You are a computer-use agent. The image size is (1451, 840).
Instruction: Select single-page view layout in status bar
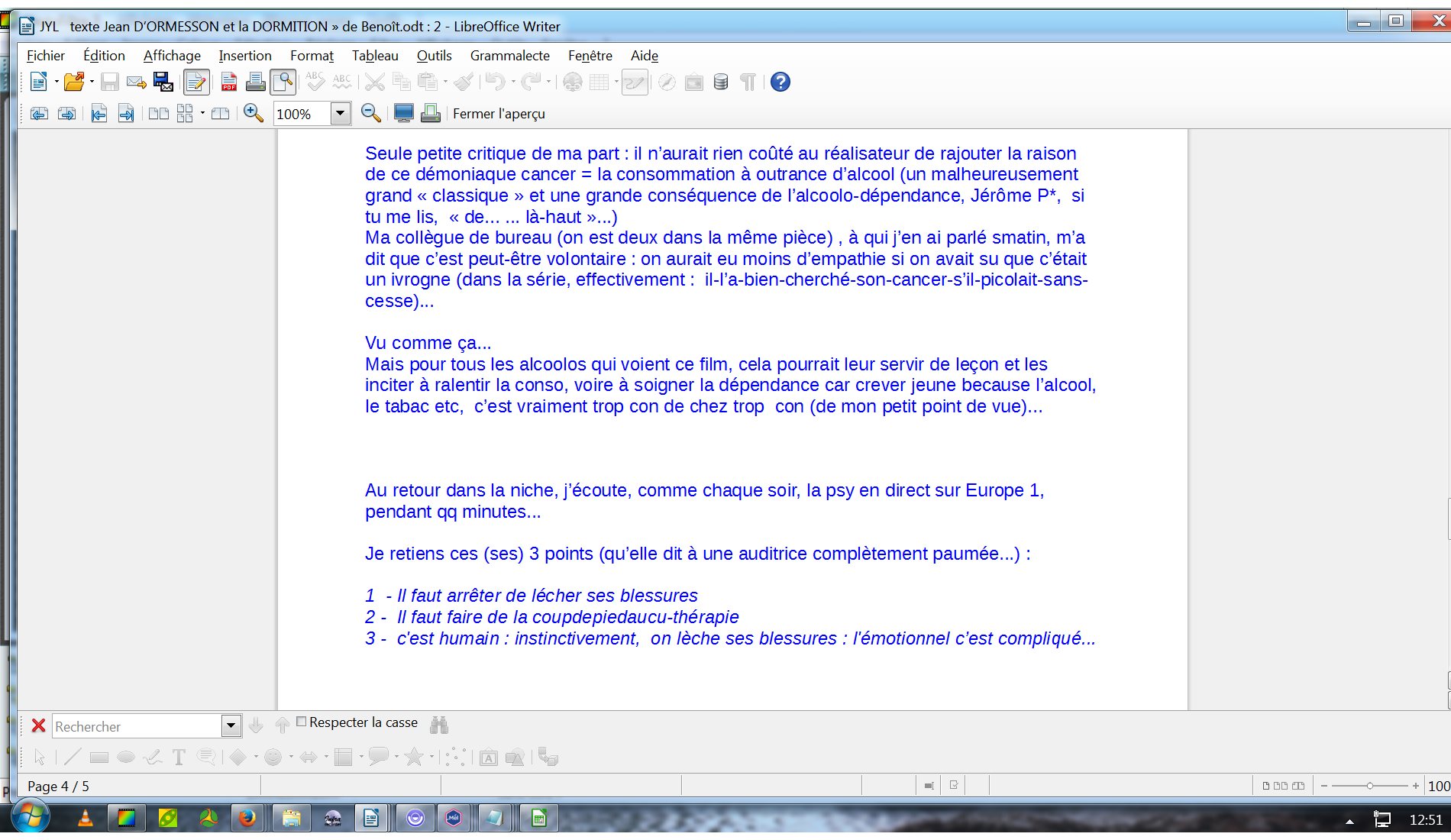click(1265, 786)
